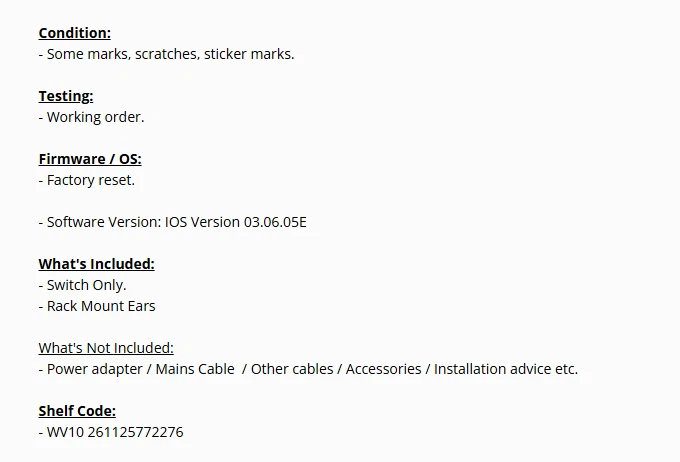Viewport: 680px width, 462px height.
Task: Click the sticker marks text
Action: coord(249,54)
